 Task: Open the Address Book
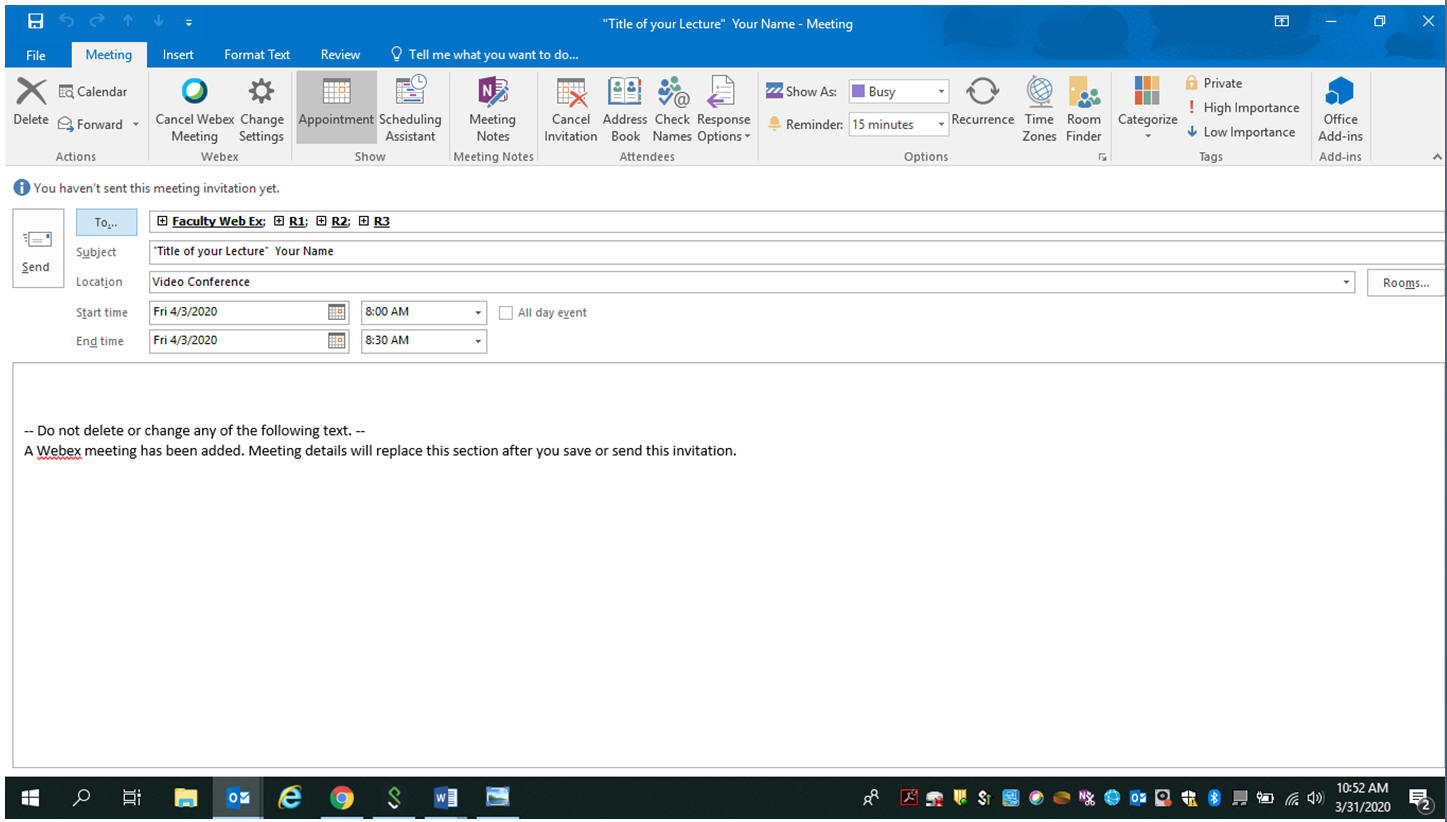click(x=625, y=93)
